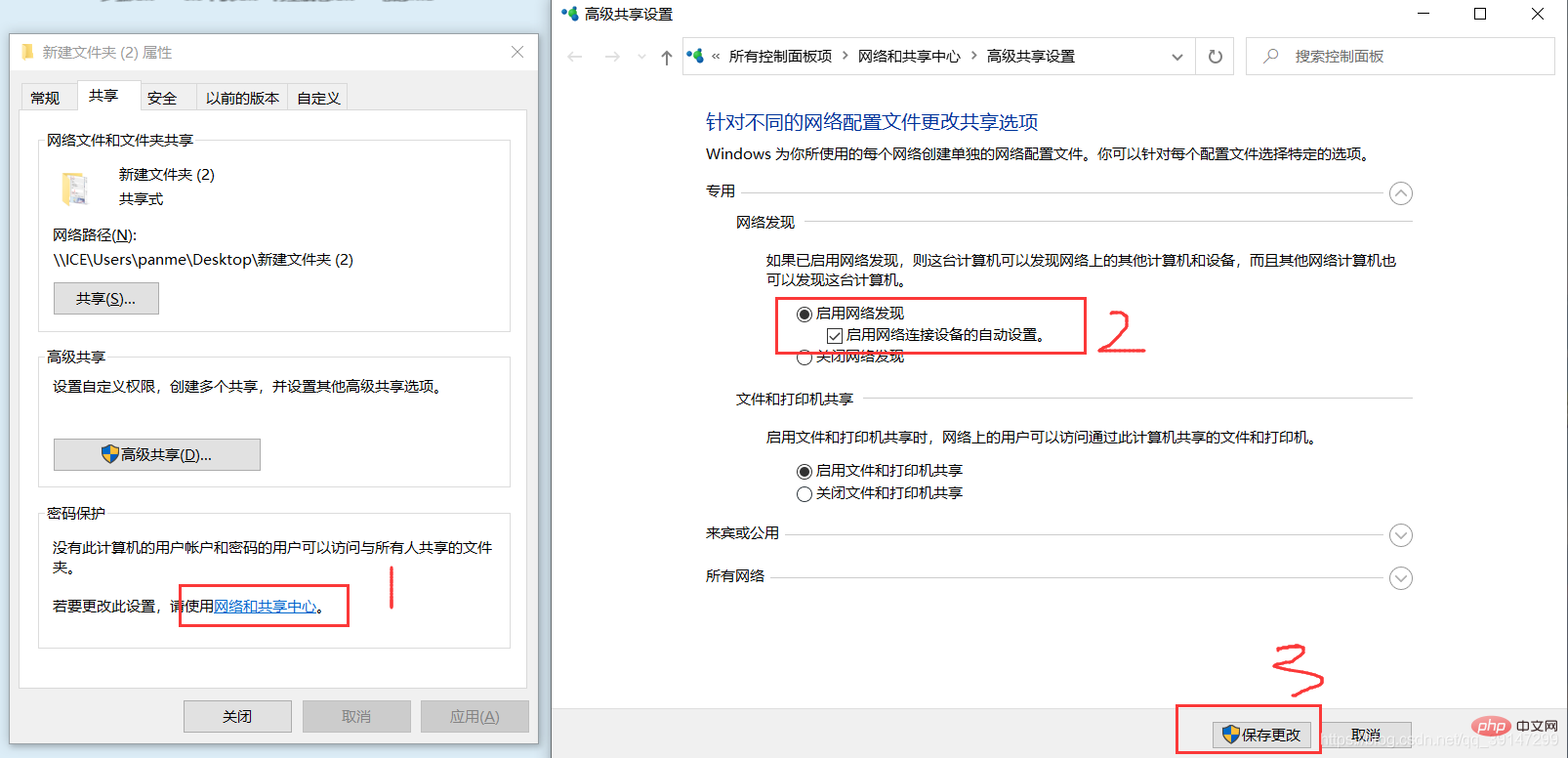Click the control panel icon in address bar
The height and width of the screenshot is (758, 1568).
tap(695, 56)
